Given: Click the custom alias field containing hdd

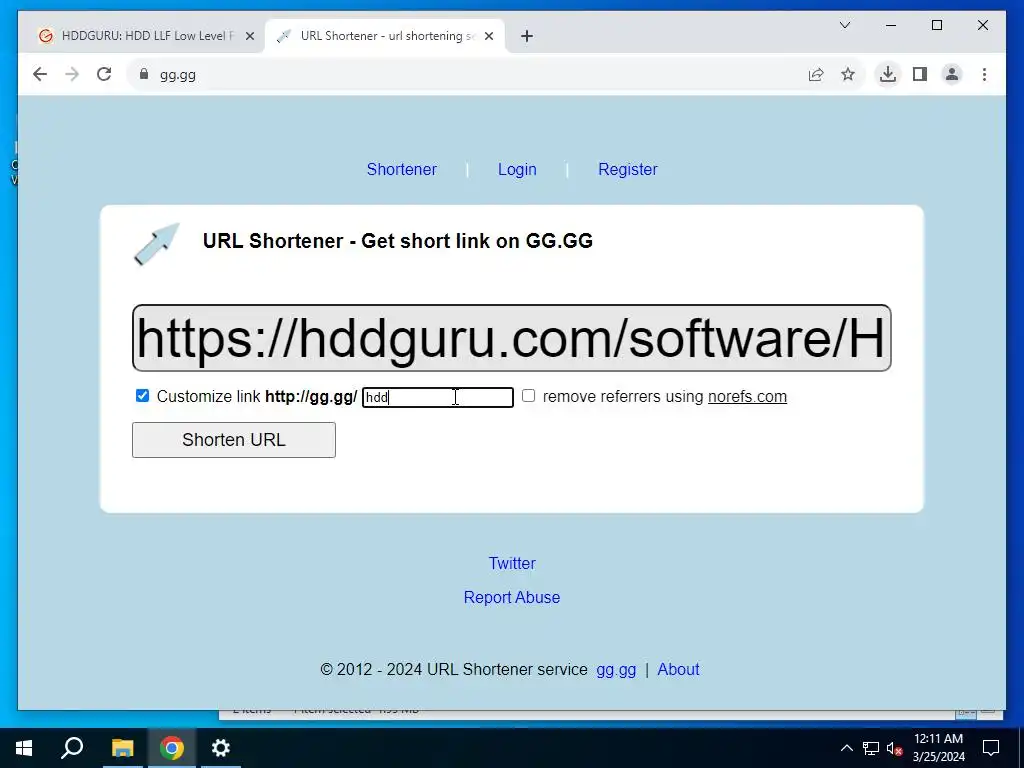Looking at the screenshot, I should [438, 397].
